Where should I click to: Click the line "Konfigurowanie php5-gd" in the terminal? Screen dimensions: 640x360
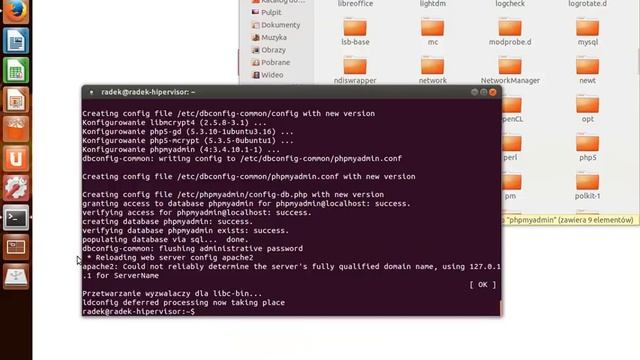point(187,132)
